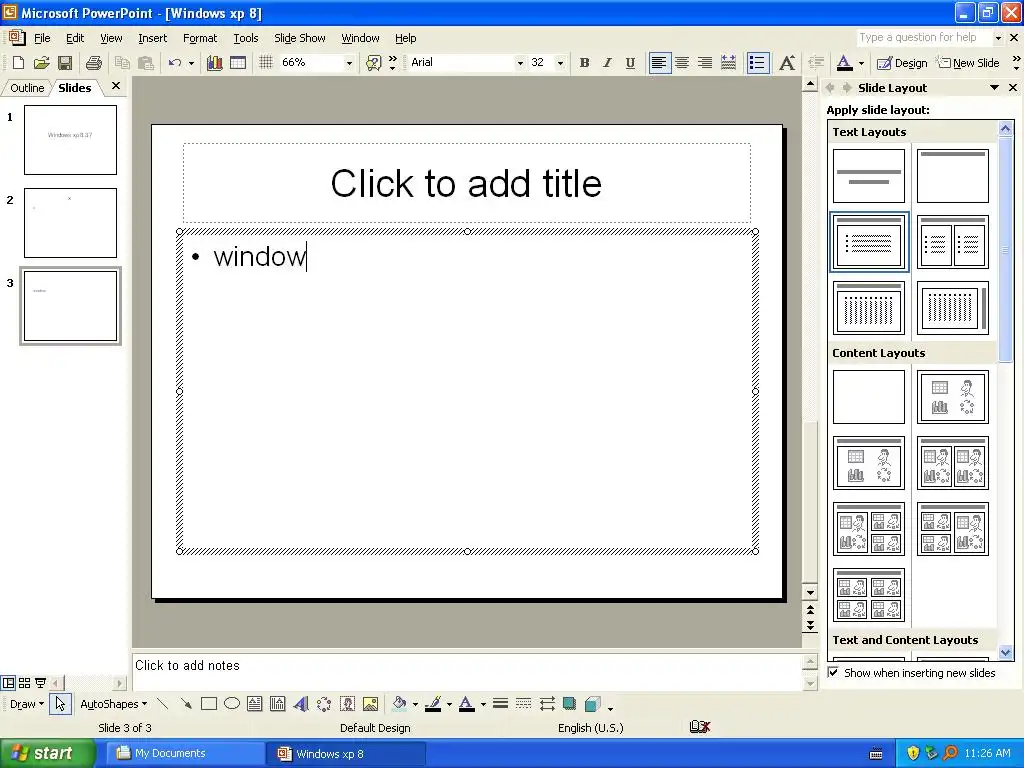The height and width of the screenshot is (768, 1024).
Task: Click the Vertical Text Box tool
Action: pos(278,703)
